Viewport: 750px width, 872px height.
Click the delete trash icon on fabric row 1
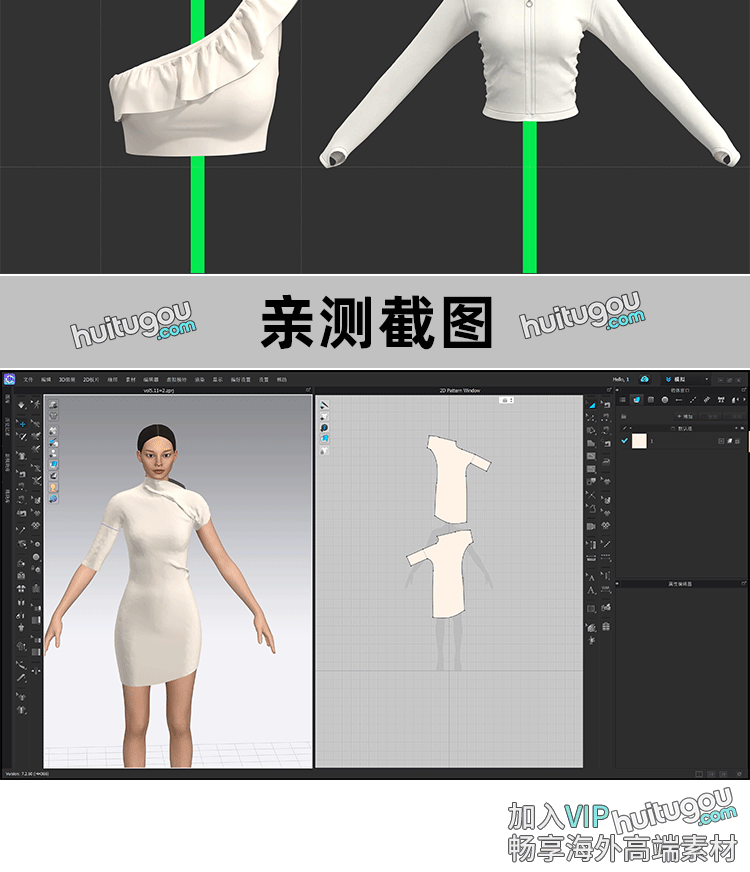click(x=738, y=441)
